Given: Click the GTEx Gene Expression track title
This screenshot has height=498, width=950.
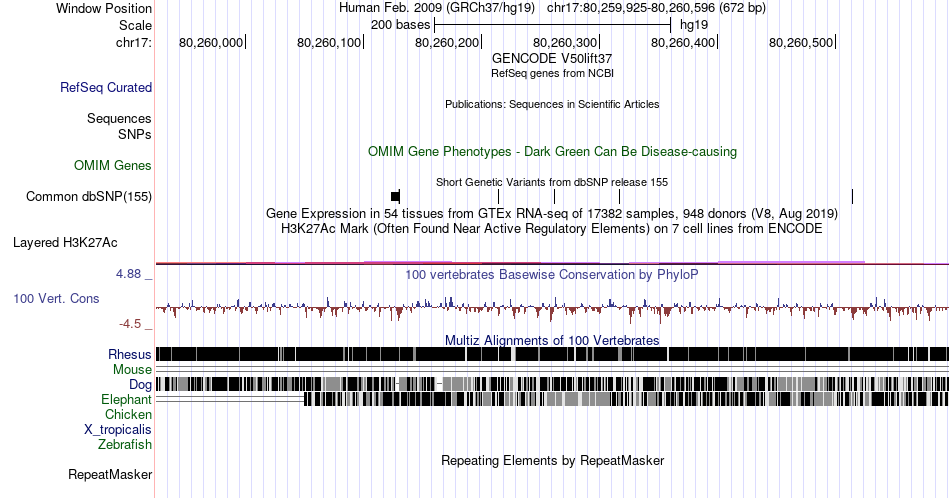Looking at the screenshot, I should point(552,213).
